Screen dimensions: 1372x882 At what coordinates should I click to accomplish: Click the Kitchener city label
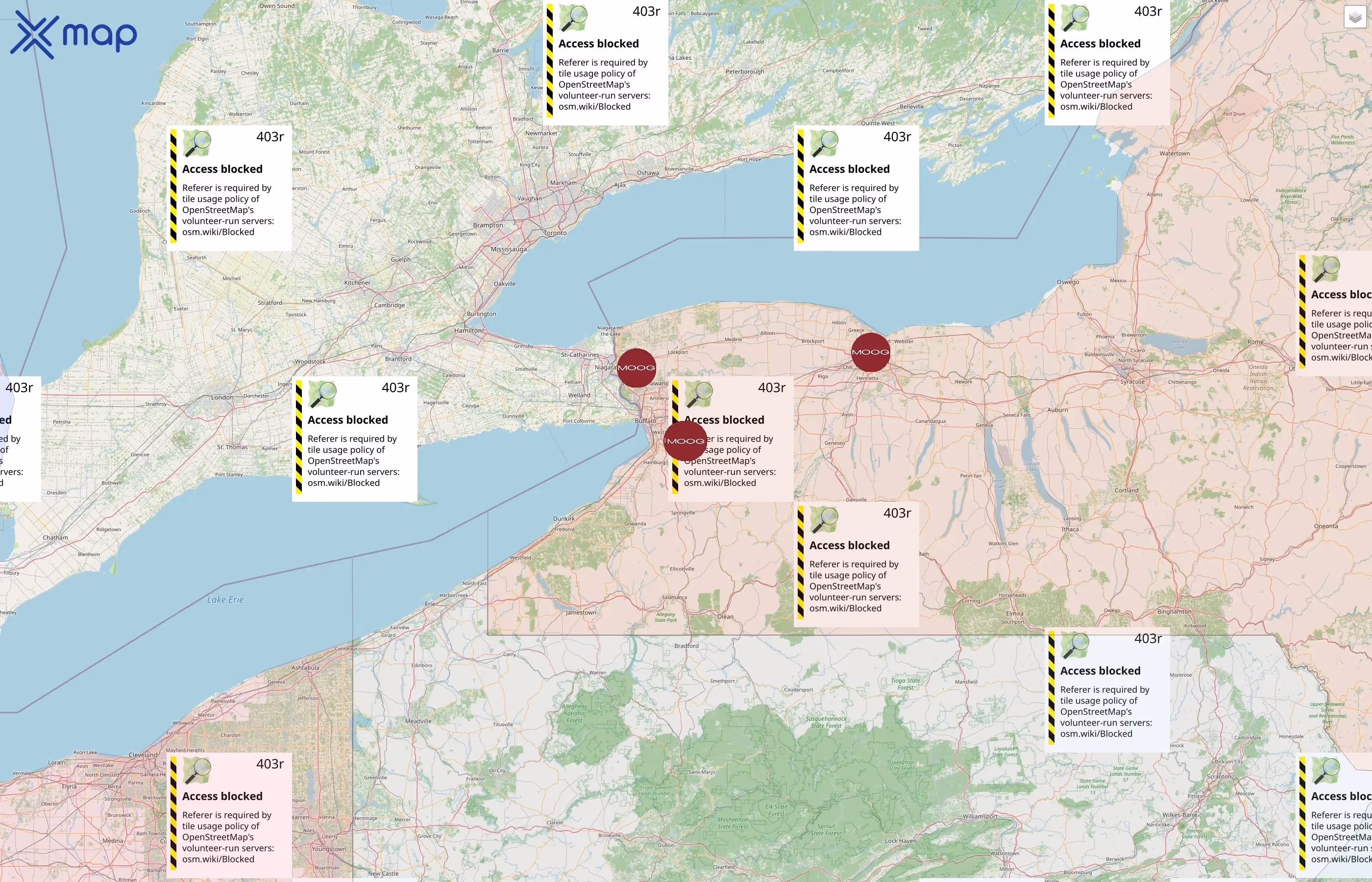[x=357, y=282]
